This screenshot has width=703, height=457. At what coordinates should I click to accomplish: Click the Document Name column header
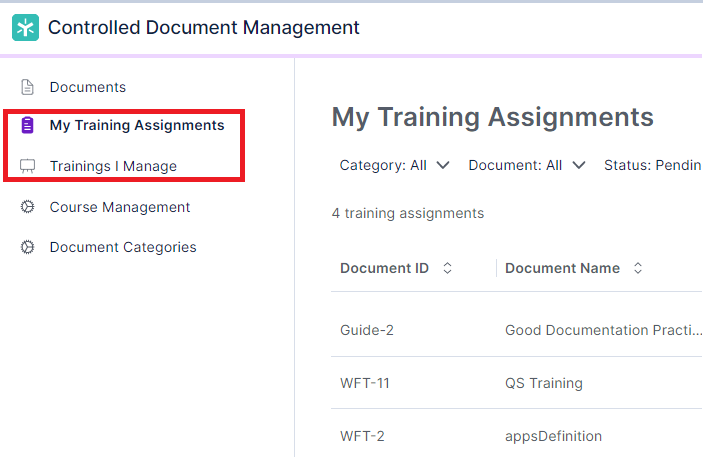[x=562, y=268]
